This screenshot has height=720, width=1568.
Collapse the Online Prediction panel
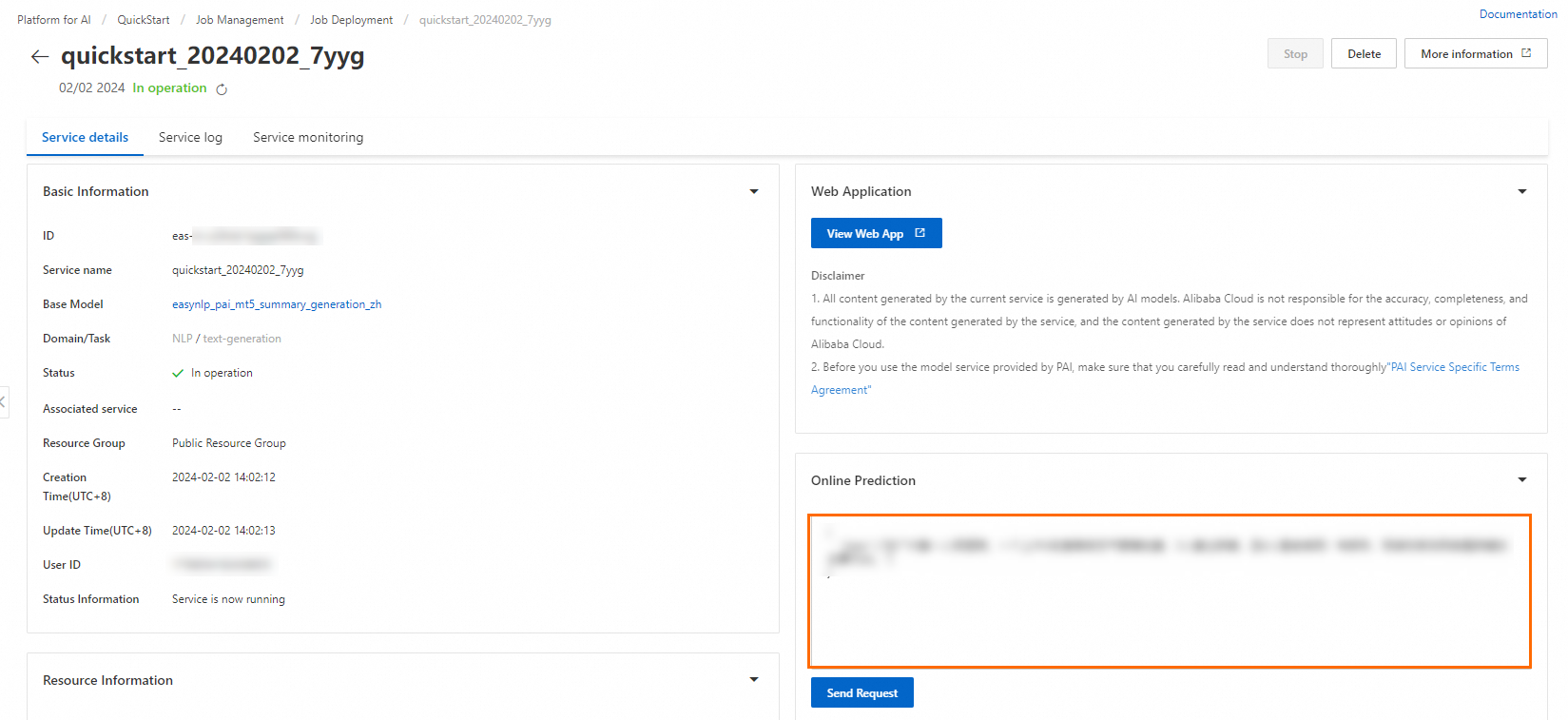coord(1522,480)
